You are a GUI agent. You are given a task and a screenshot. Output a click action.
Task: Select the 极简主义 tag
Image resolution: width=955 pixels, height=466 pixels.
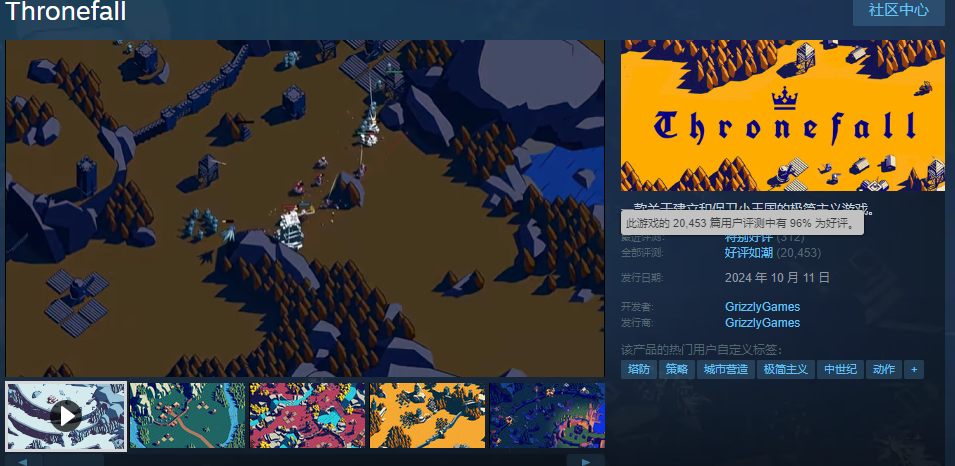tap(786, 369)
